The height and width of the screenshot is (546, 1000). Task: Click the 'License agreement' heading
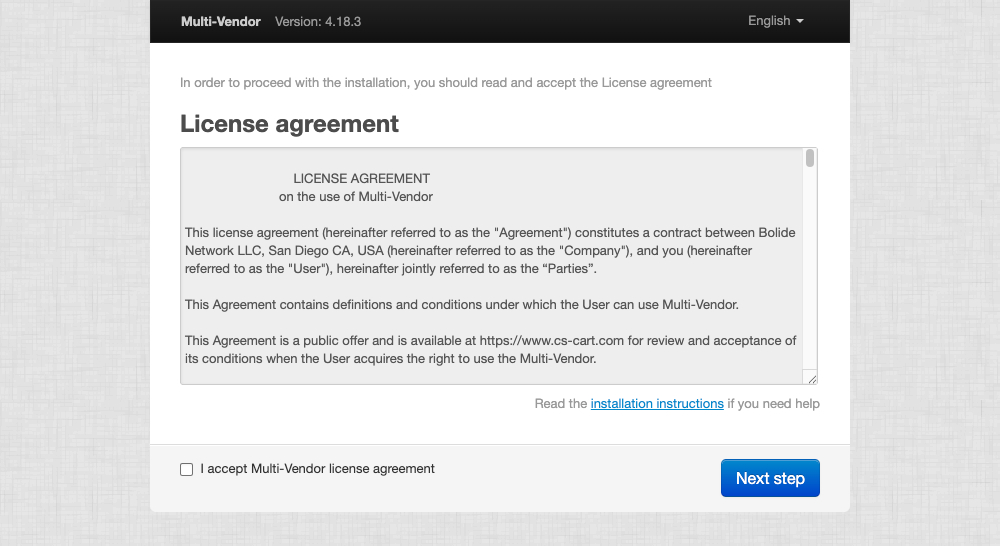289,124
